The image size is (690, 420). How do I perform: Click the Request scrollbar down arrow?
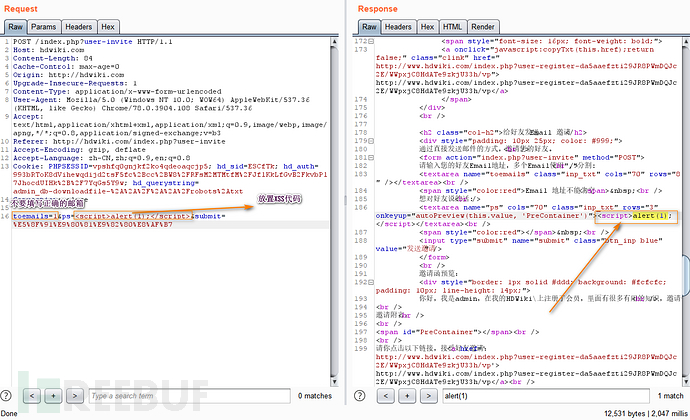334,382
